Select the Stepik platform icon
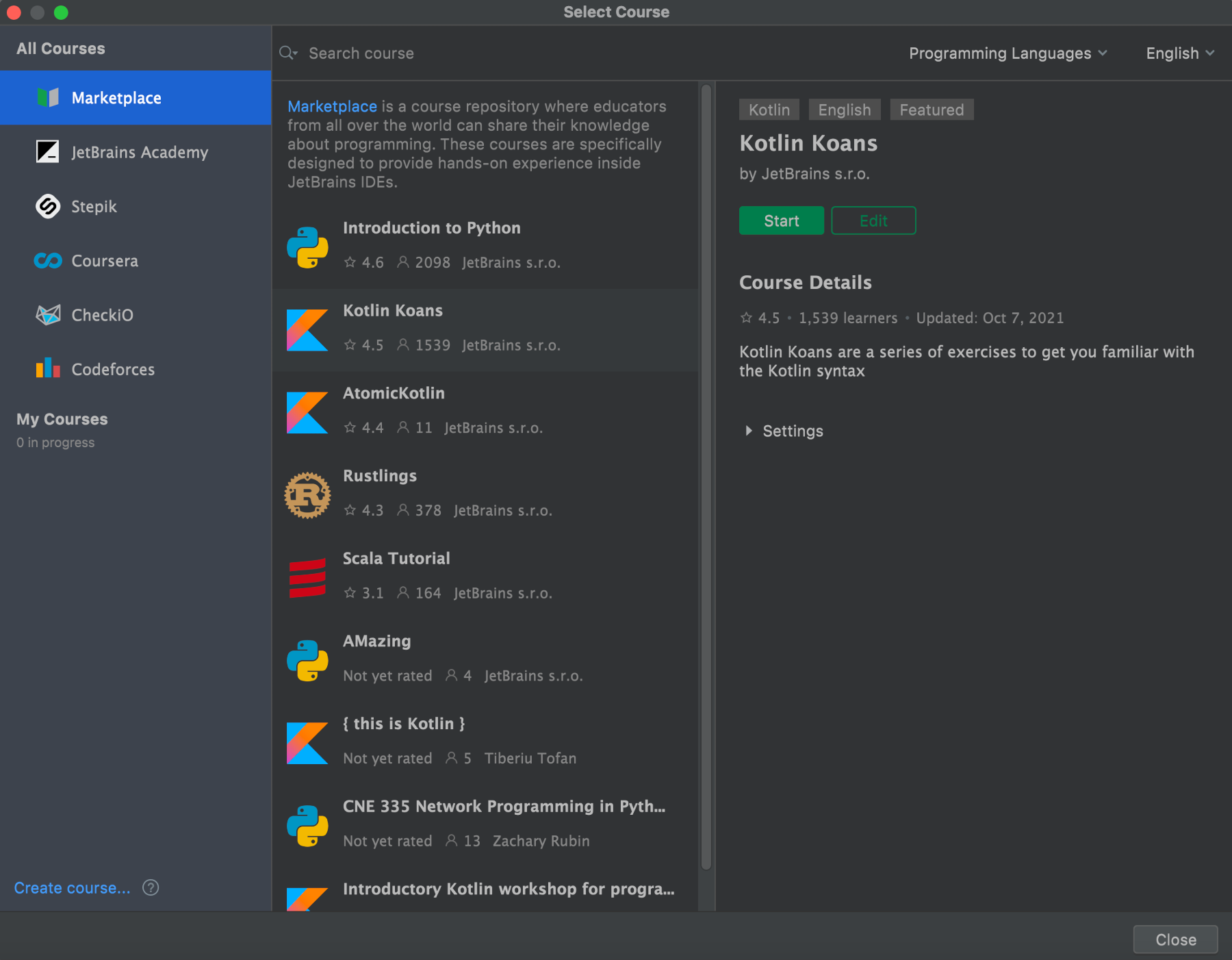The width and height of the screenshot is (1232, 960). click(48, 206)
